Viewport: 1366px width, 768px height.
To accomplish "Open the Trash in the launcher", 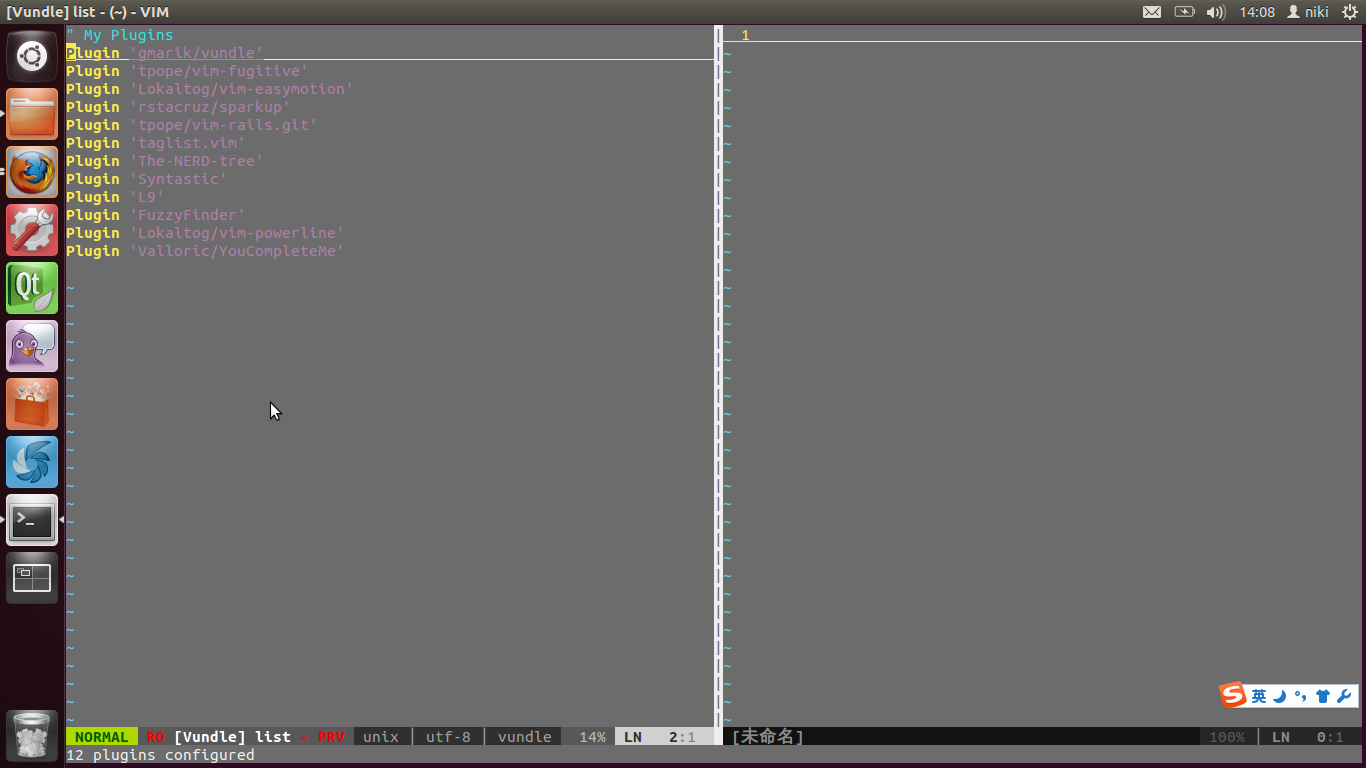I will [x=32, y=735].
